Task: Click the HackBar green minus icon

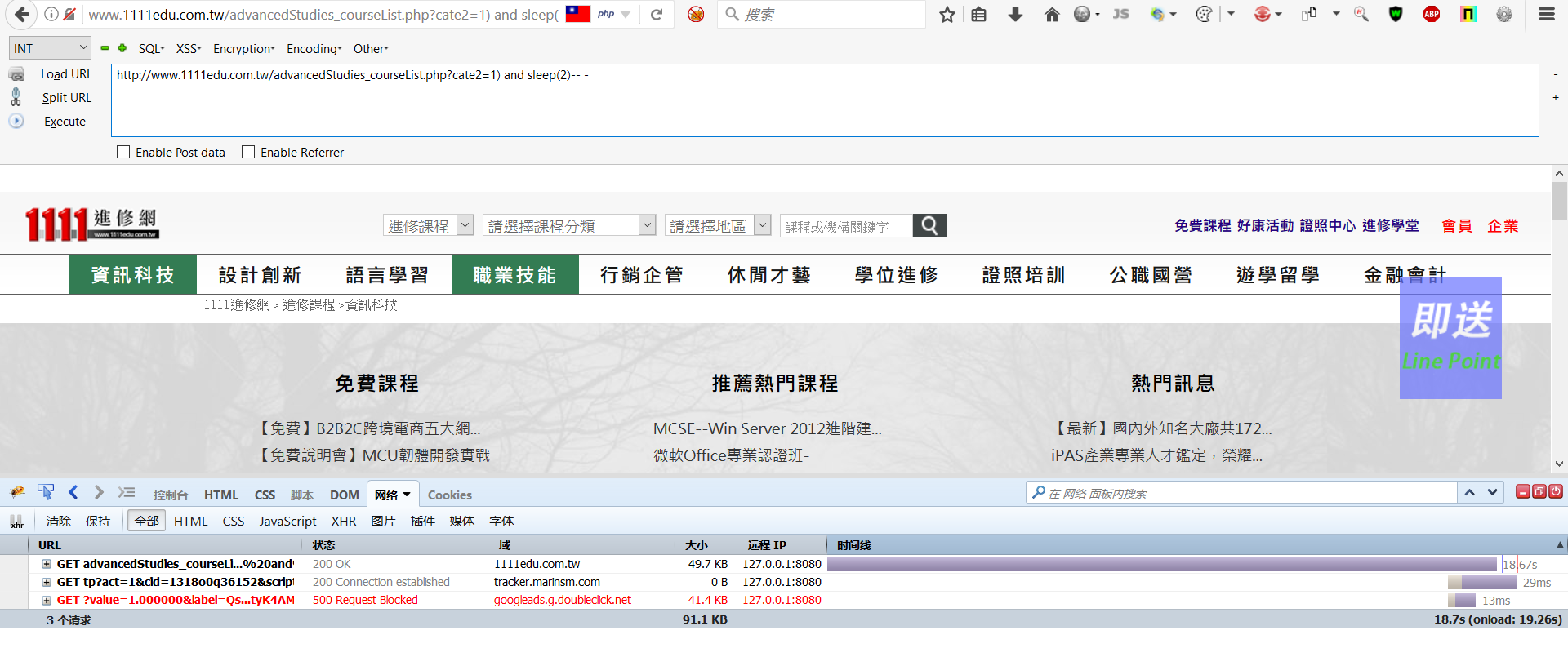Action: click(x=105, y=48)
